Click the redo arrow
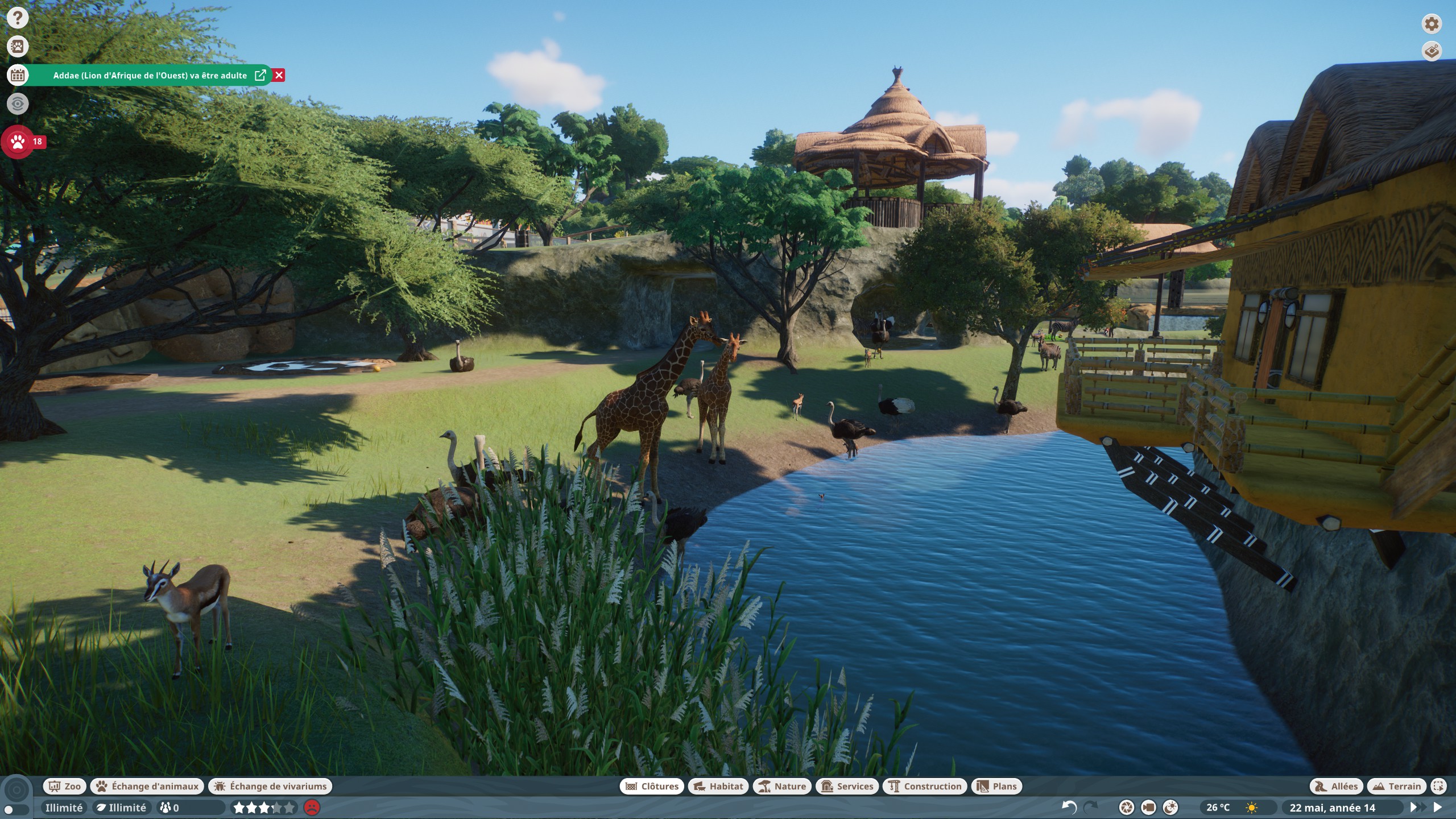The width and height of the screenshot is (1456, 819). (1090, 807)
